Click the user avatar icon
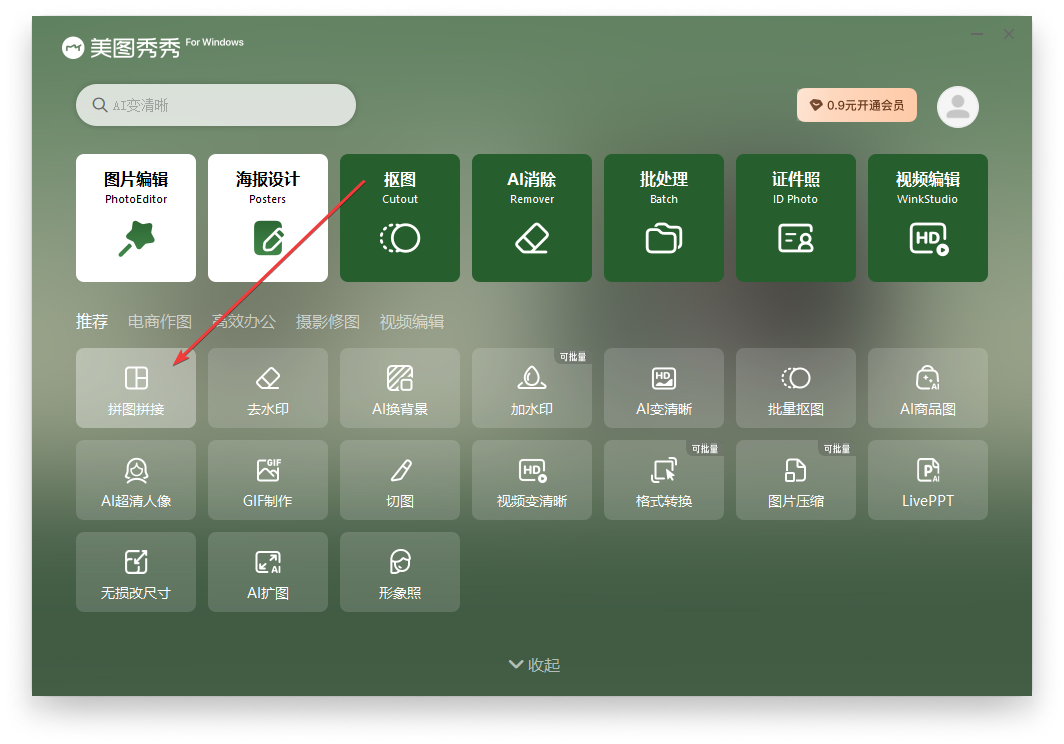The width and height of the screenshot is (1064, 744). 957,107
